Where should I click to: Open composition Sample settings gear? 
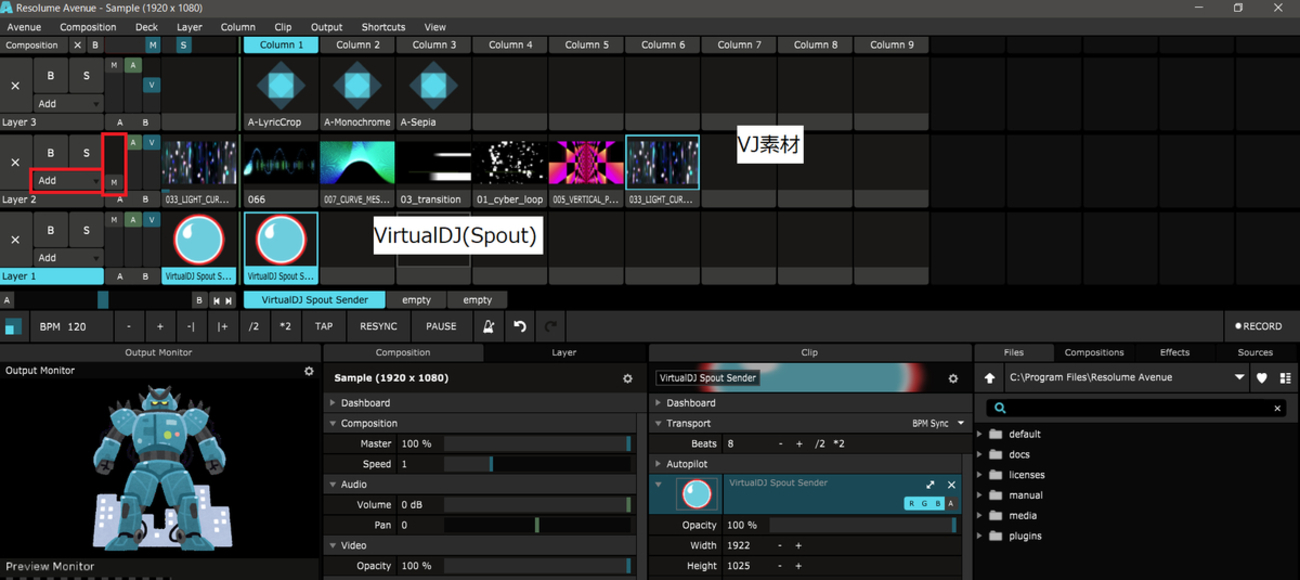(627, 379)
